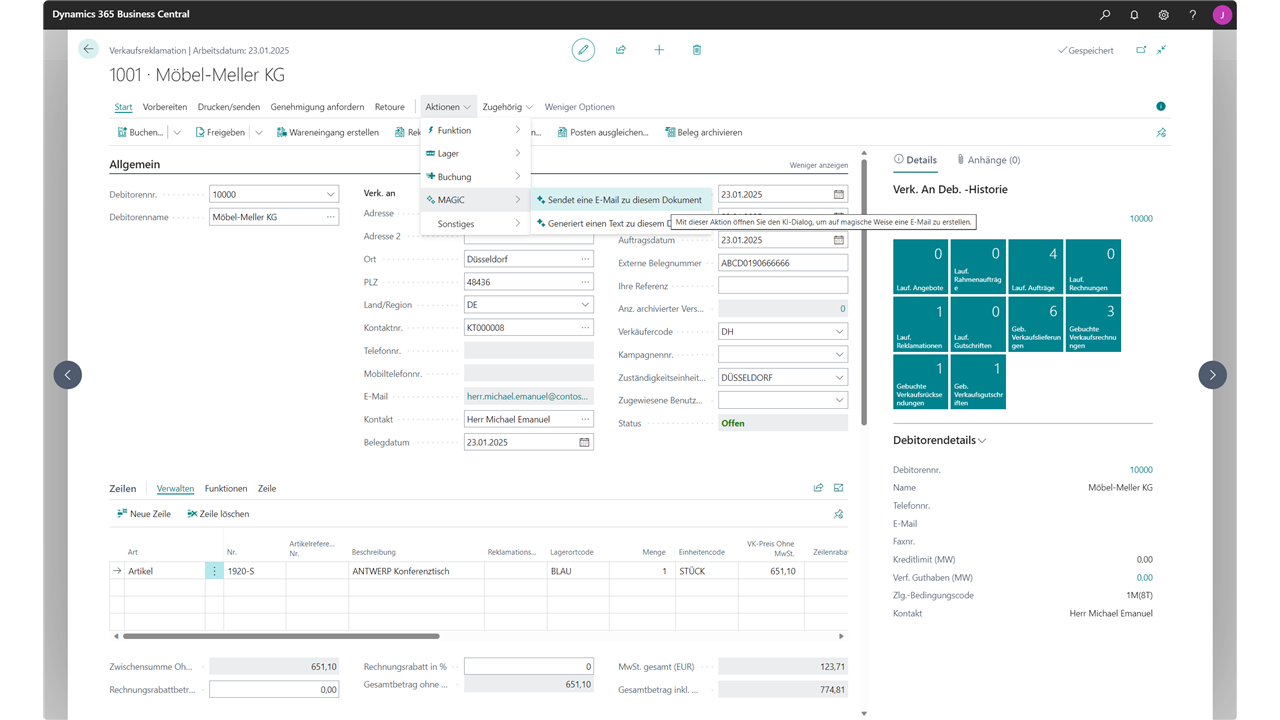Click the Weniger anzeigen link
Viewport: 1280px width, 720px height.
click(x=819, y=166)
